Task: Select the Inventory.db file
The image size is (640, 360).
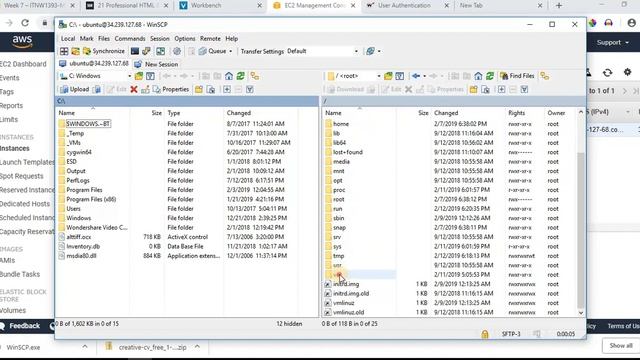Action: coord(83,246)
